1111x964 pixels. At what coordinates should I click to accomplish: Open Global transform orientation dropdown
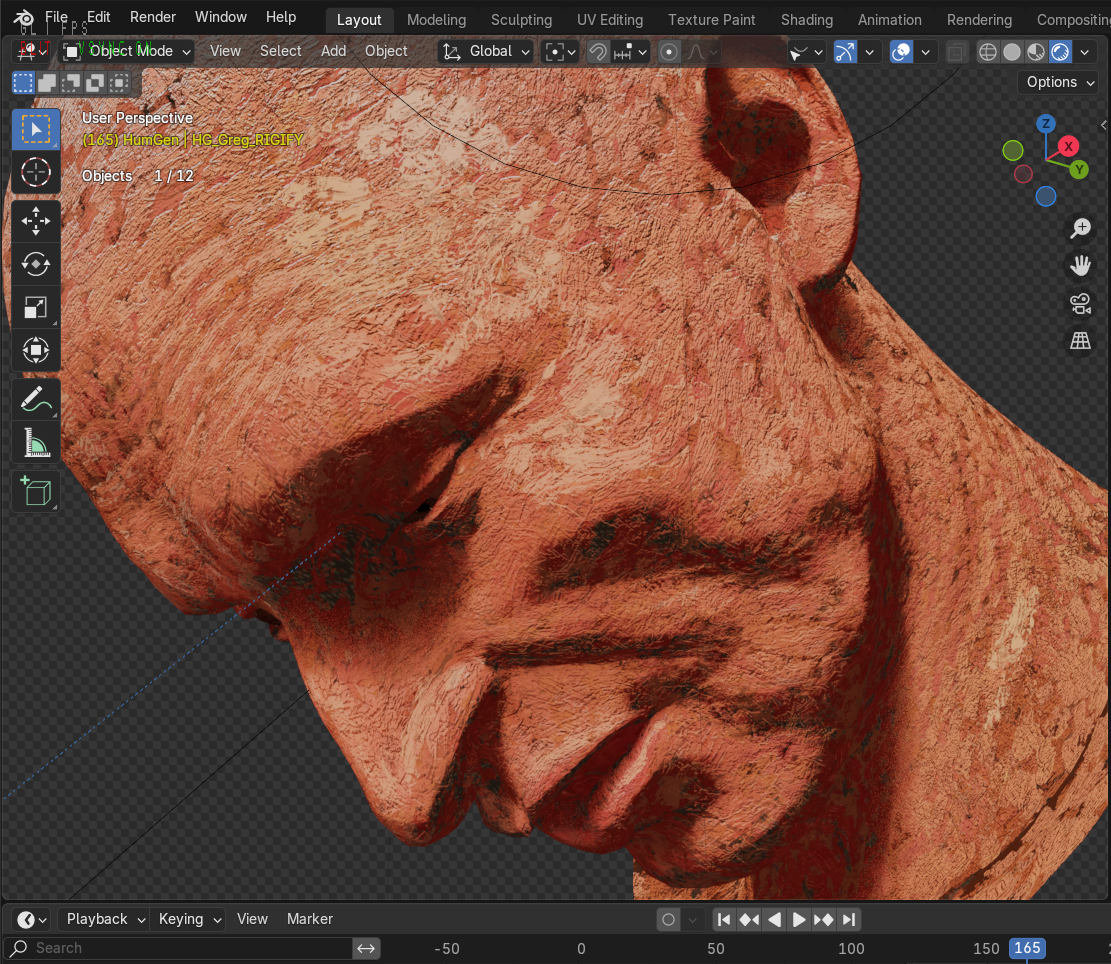487,52
